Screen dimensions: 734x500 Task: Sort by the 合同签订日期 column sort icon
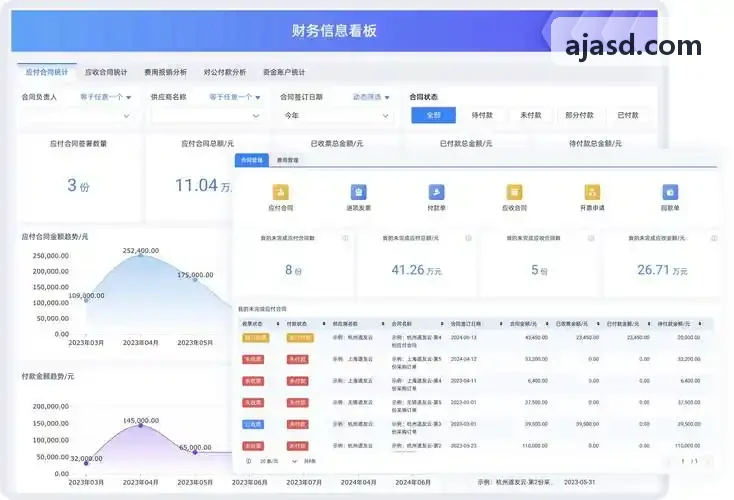[501, 324]
